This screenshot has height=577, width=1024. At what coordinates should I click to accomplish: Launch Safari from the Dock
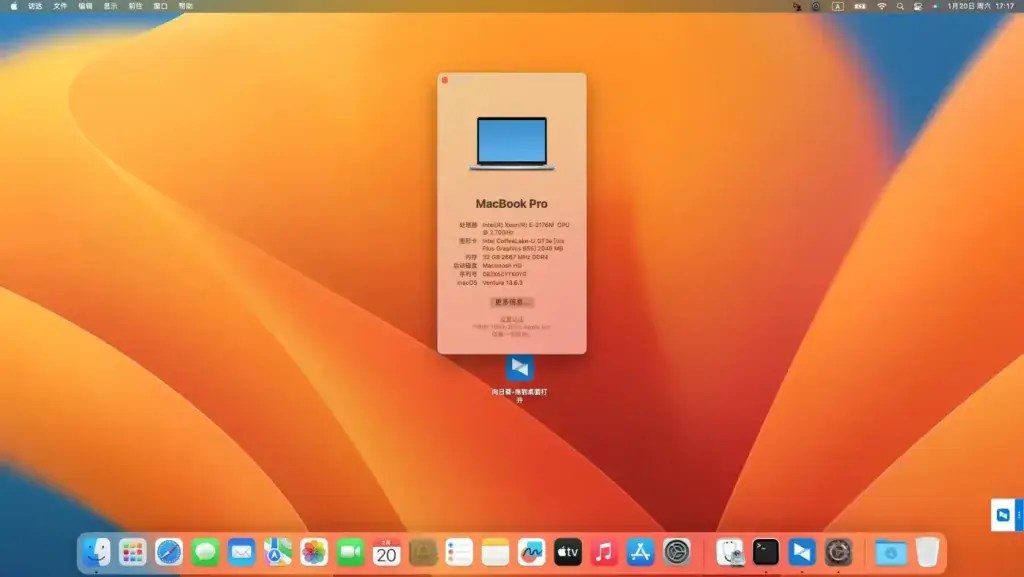pos(169,552)
